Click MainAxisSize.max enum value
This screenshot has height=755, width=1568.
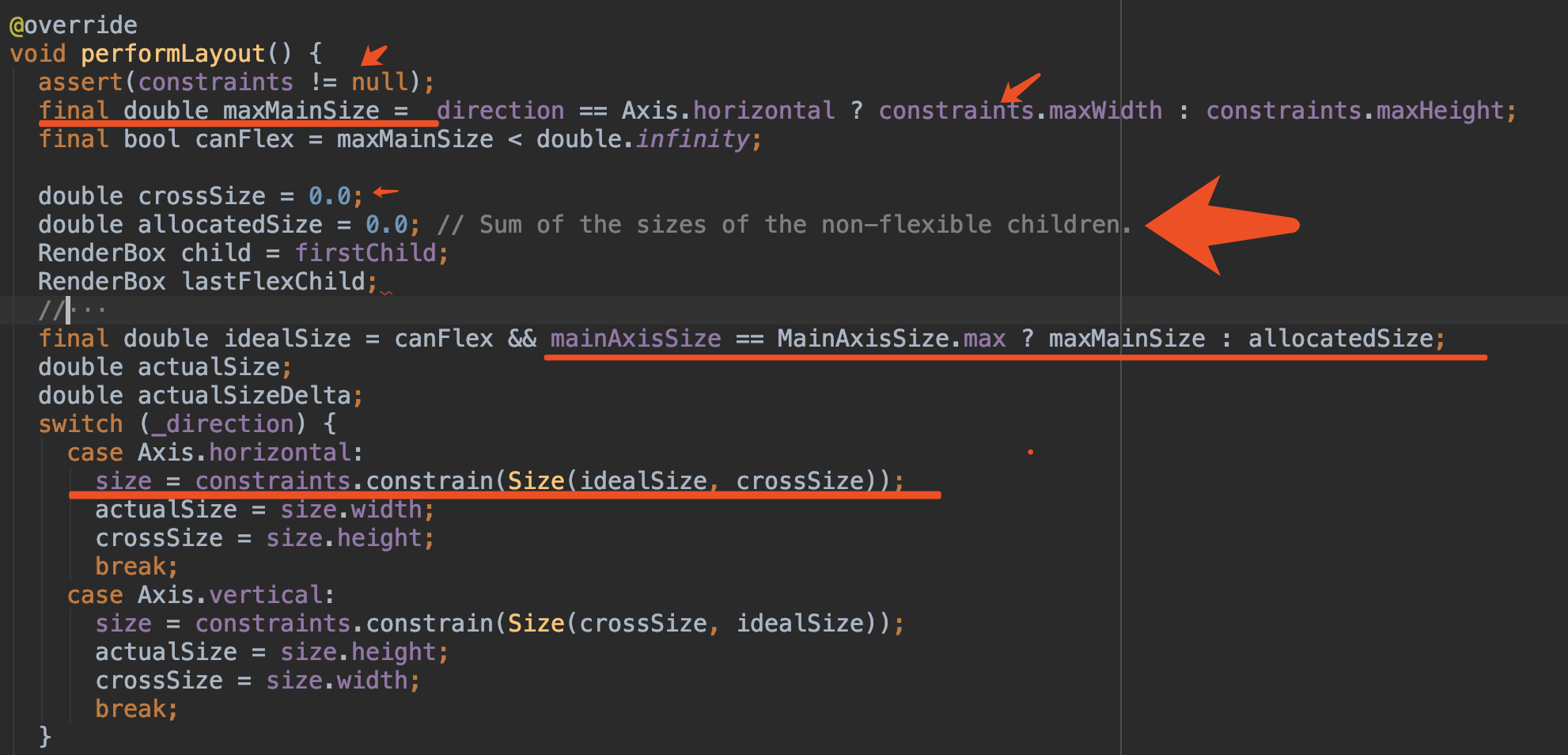pyautogui.click(x=892, y=339)
